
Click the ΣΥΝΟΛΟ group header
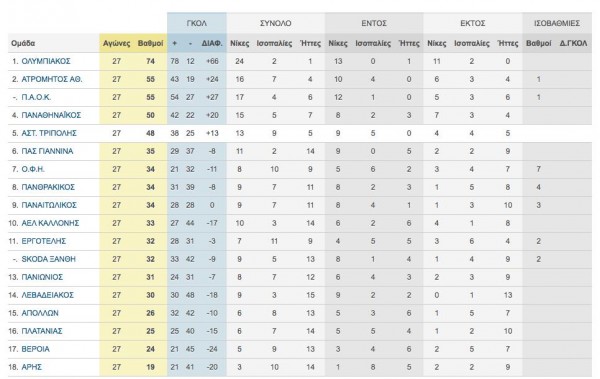tap(276, 23)
